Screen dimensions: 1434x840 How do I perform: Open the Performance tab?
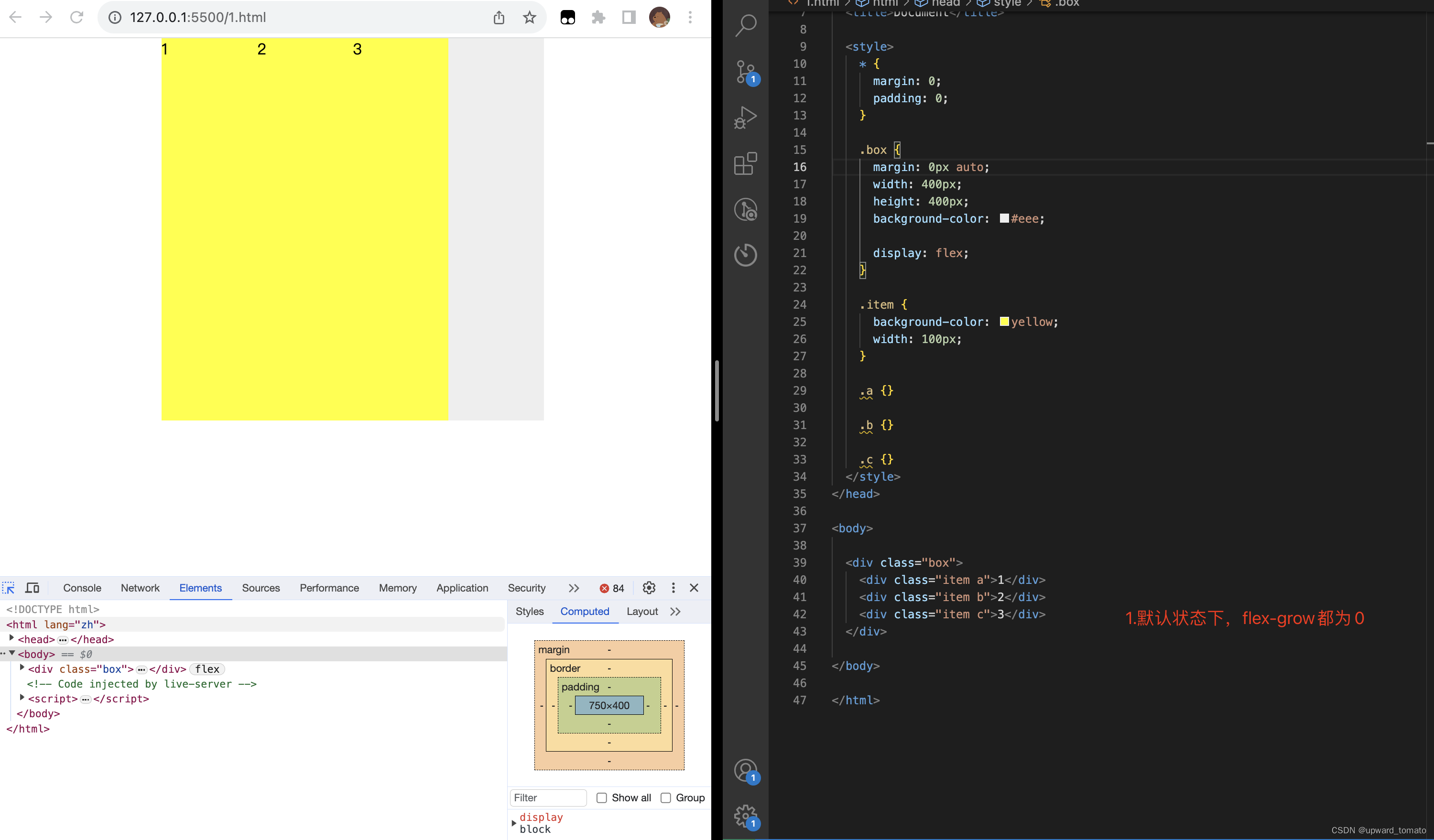(x=329, y=588)
